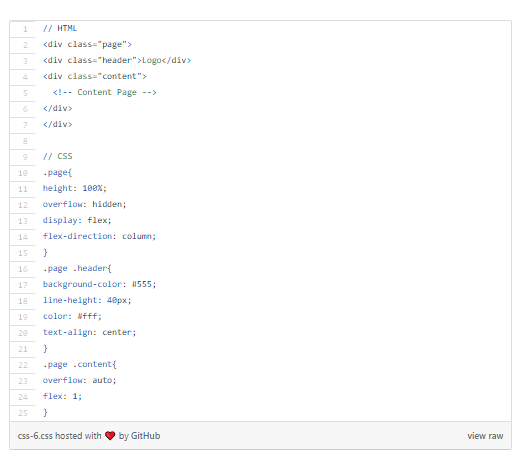Select line number 22
523x469 pixels.
click(x=23, y=365)
